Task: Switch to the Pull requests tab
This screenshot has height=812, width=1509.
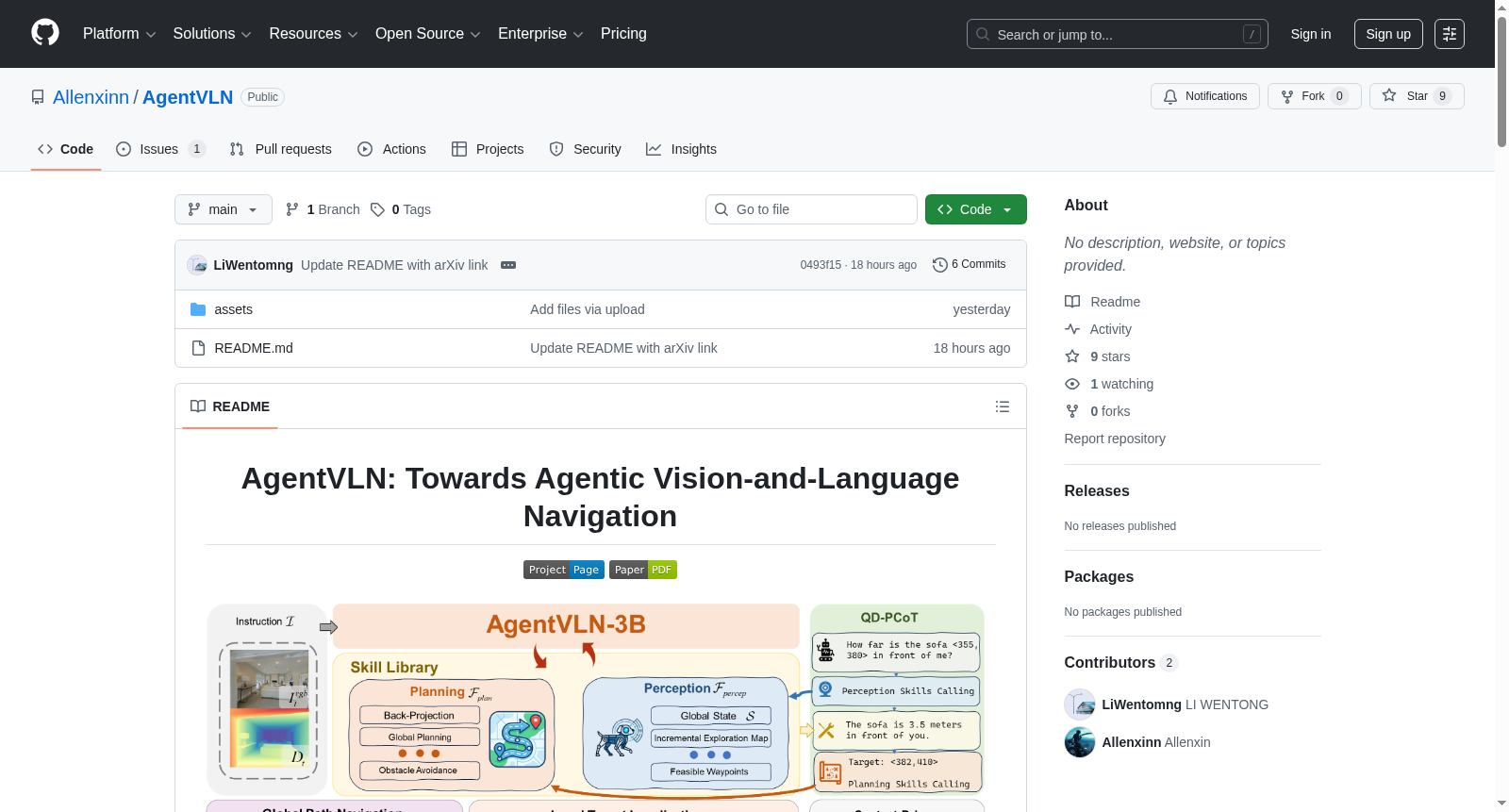Action: tap(280, 149)
